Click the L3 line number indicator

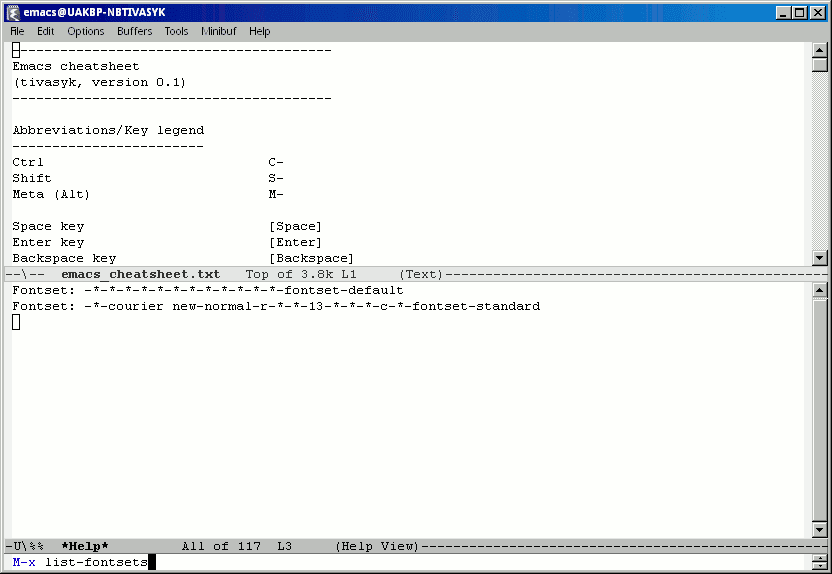tap(285, 546)
